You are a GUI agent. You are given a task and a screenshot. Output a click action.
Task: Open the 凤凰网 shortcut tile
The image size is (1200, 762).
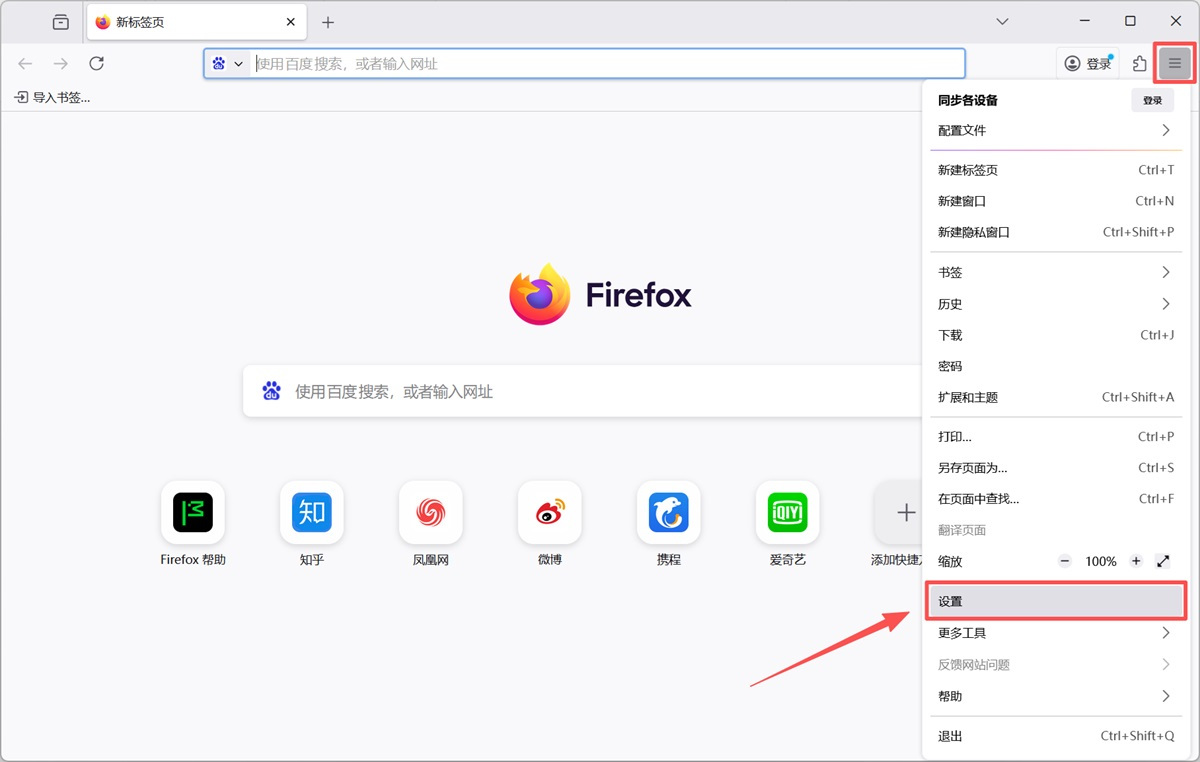click(x=430, y=513)
